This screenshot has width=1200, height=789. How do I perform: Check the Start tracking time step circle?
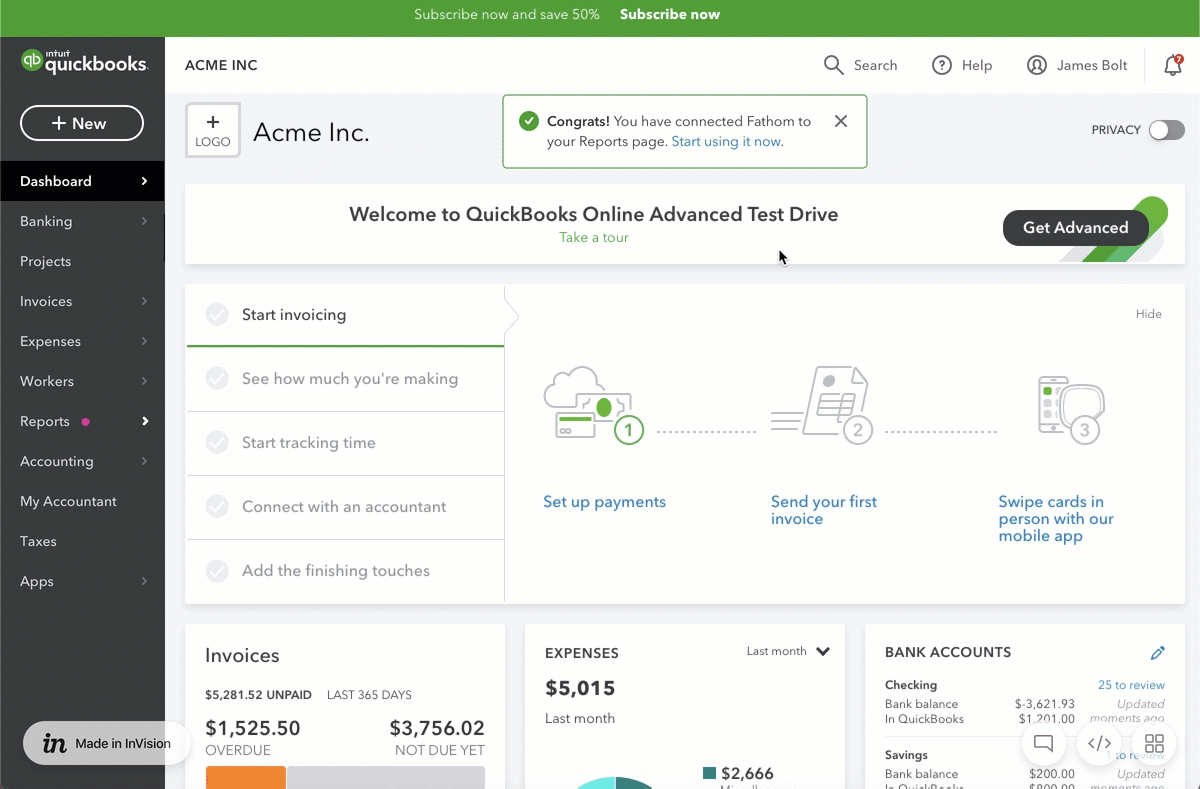click(x=217, y=443)
